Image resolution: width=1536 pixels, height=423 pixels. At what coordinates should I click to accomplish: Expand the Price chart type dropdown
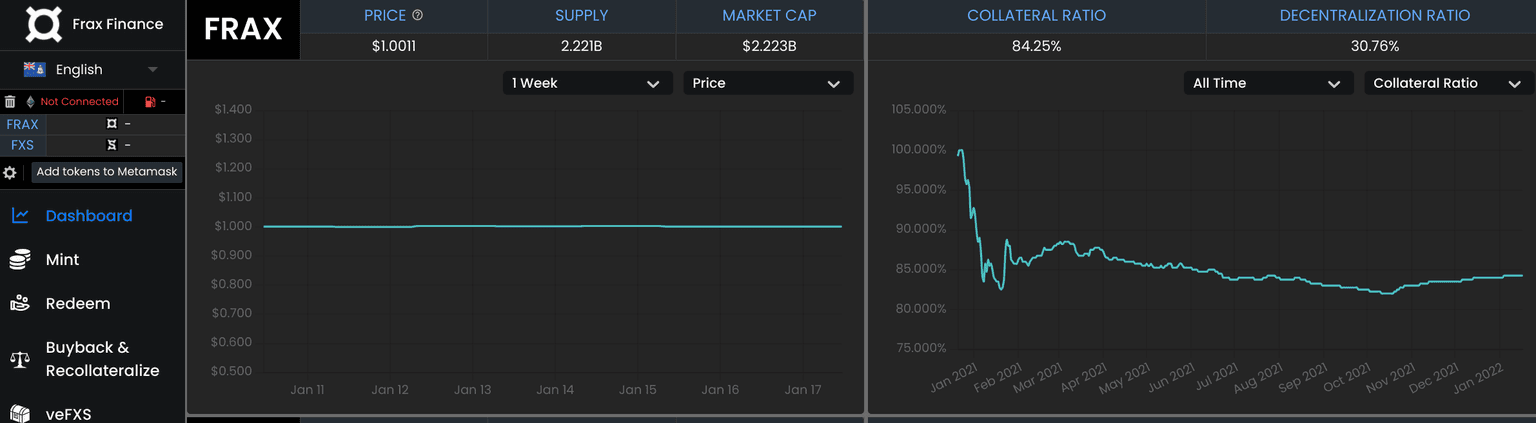point(767,83)
